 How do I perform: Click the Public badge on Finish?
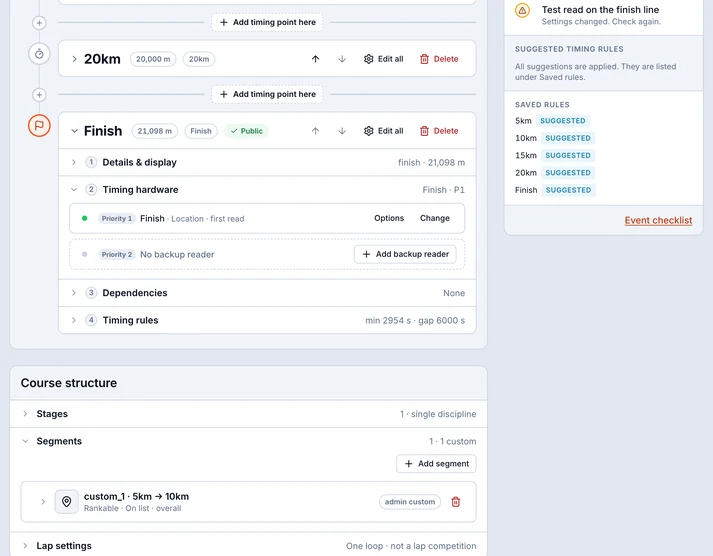coord(246,131)
